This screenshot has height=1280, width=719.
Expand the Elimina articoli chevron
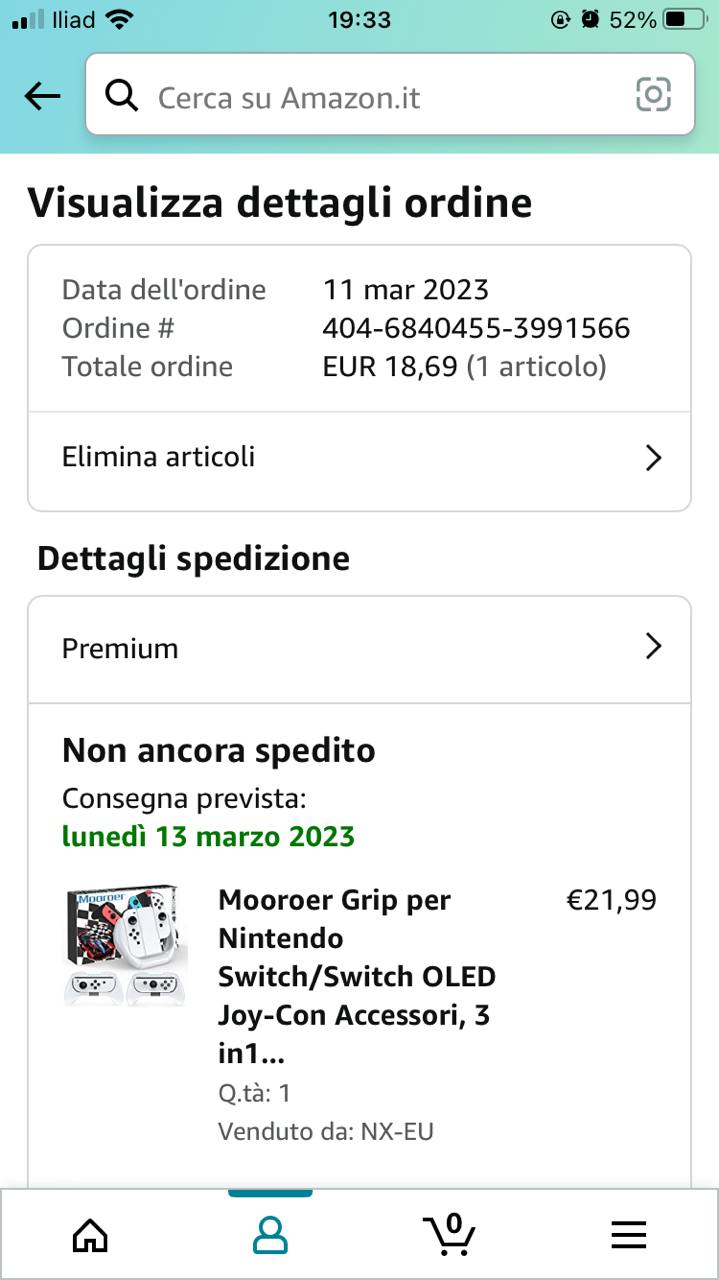click(653, 458)
